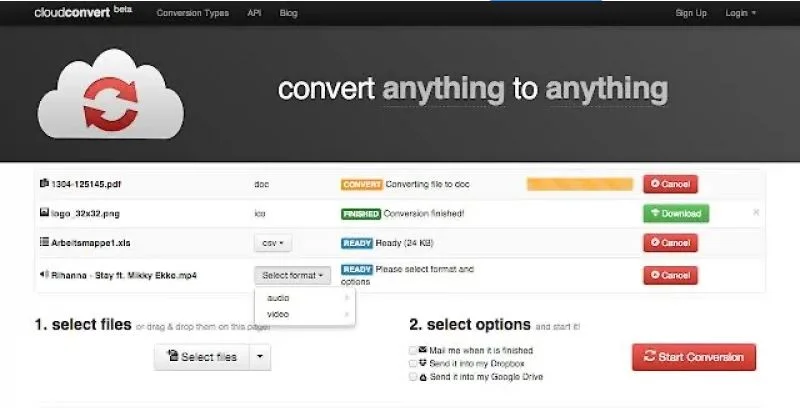The image size is (801, 408).
Task: Expand the arrow next to Select files
Action: [259, 357]
